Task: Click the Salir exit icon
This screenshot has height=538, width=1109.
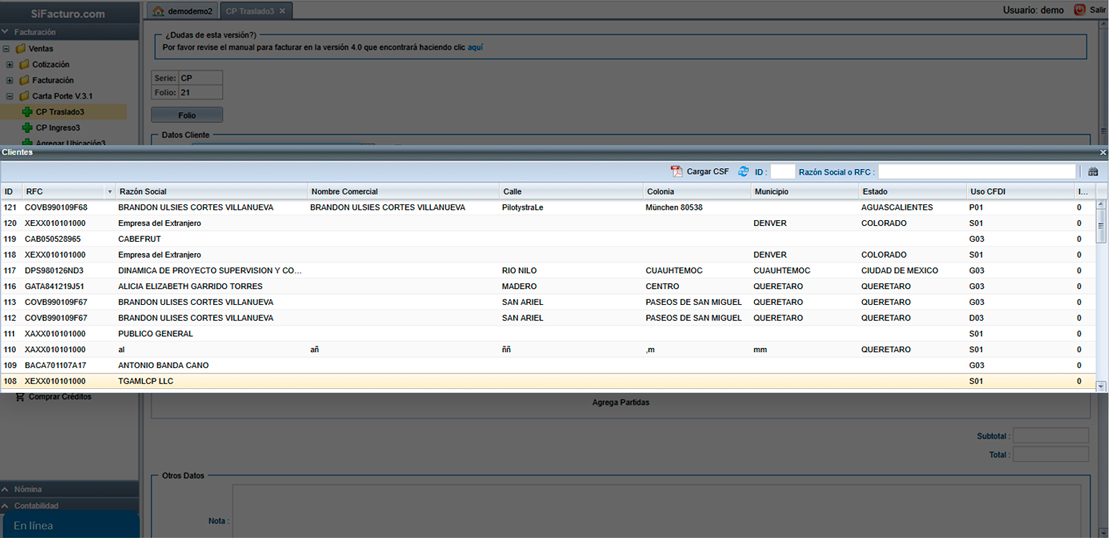Action: click(x=1079, y=10)
